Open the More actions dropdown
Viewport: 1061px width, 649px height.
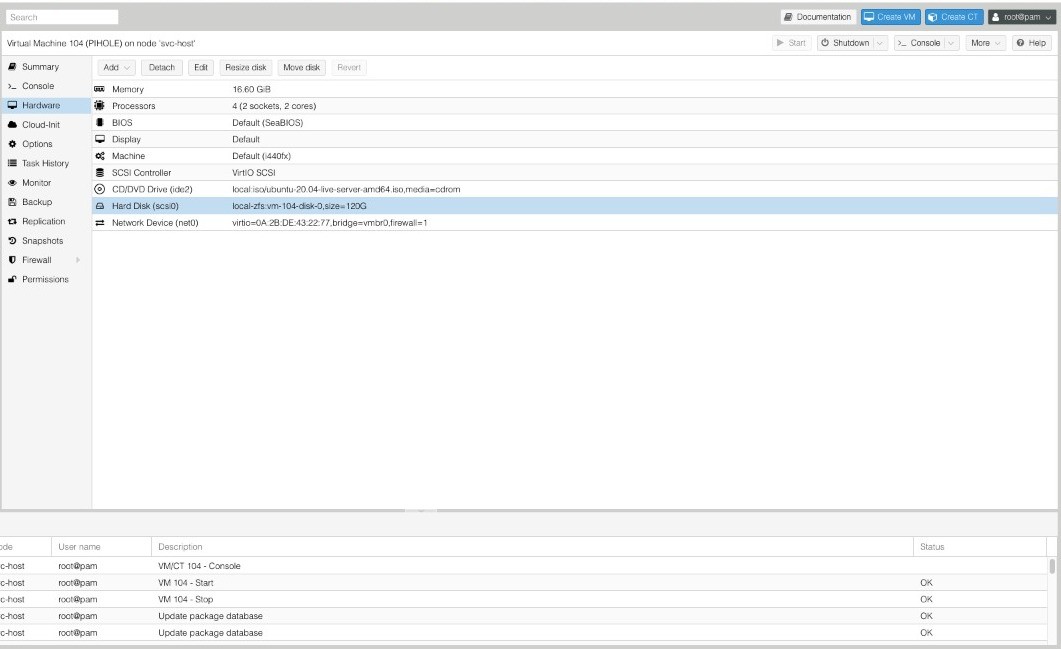[x=986, y=43]
